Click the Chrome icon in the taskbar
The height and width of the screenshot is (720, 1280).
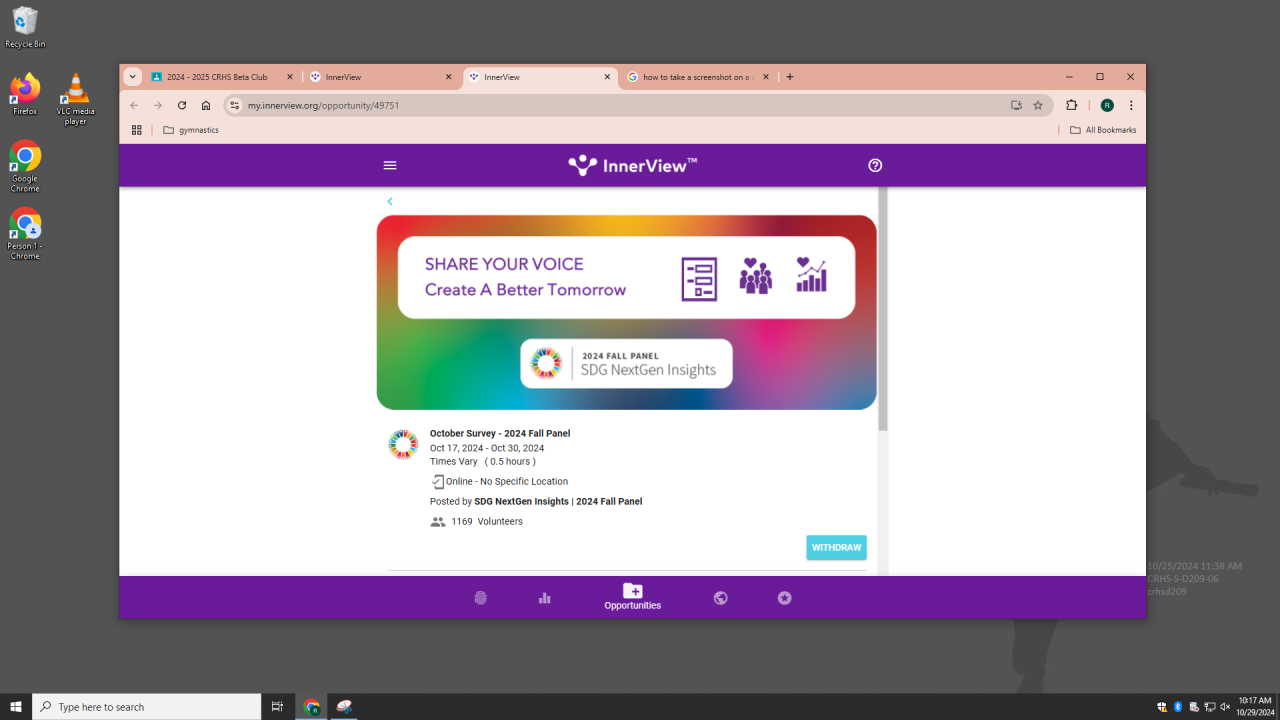[x=312, y=707]
